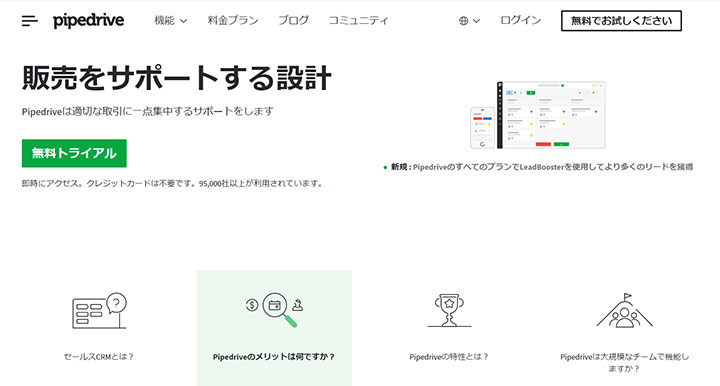Click the sales CRM question-mark icon
Viewport: 720px width, 386px height.
click(x=99, y=311)
